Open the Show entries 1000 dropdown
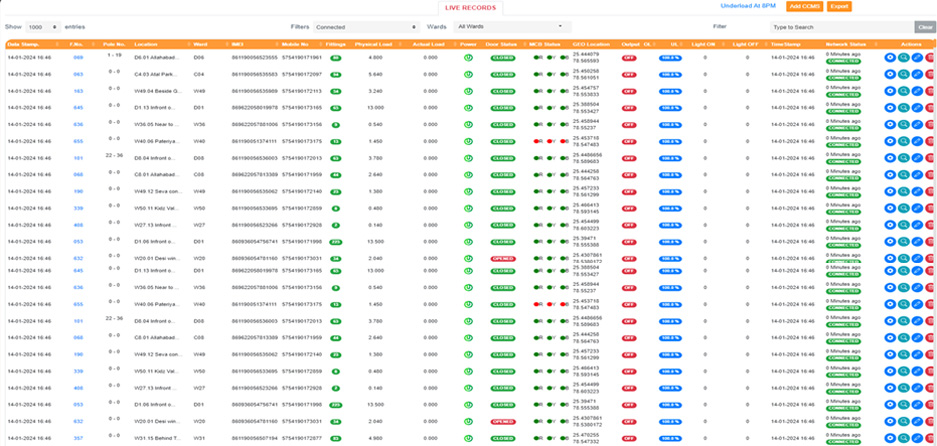The image size is (937, 446). pyautogui.click(x=43, y=27)
